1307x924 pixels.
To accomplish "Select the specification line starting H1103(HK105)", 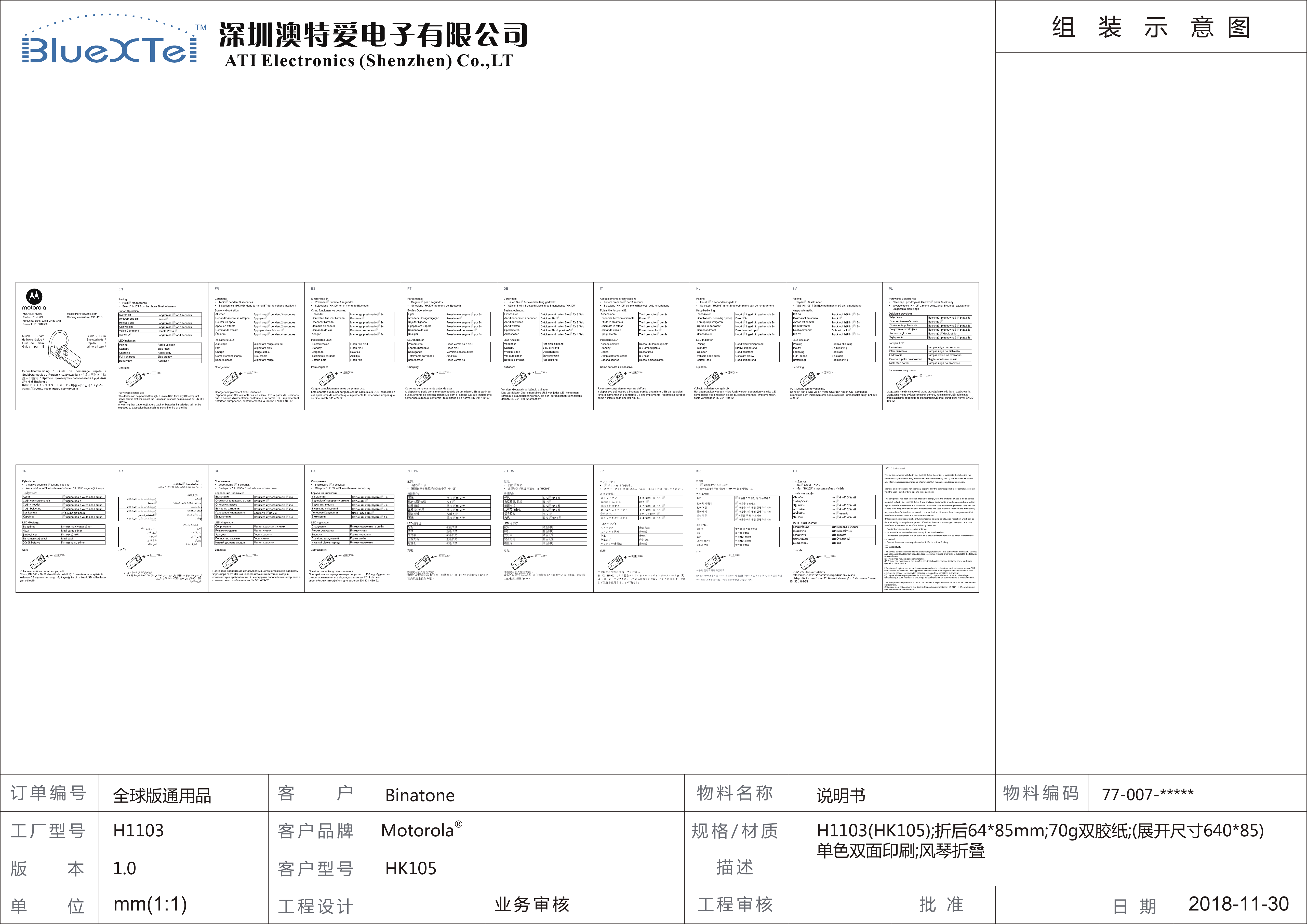I will point(1040,831).
